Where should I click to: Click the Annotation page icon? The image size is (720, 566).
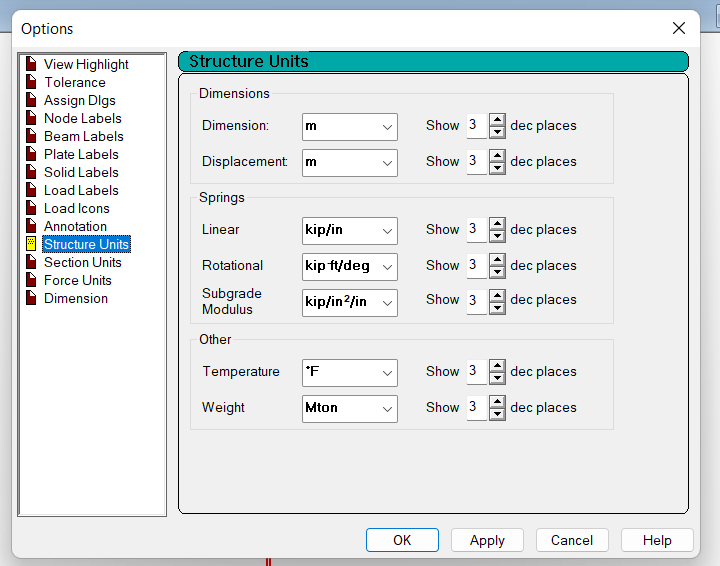(x=31, y=225)
